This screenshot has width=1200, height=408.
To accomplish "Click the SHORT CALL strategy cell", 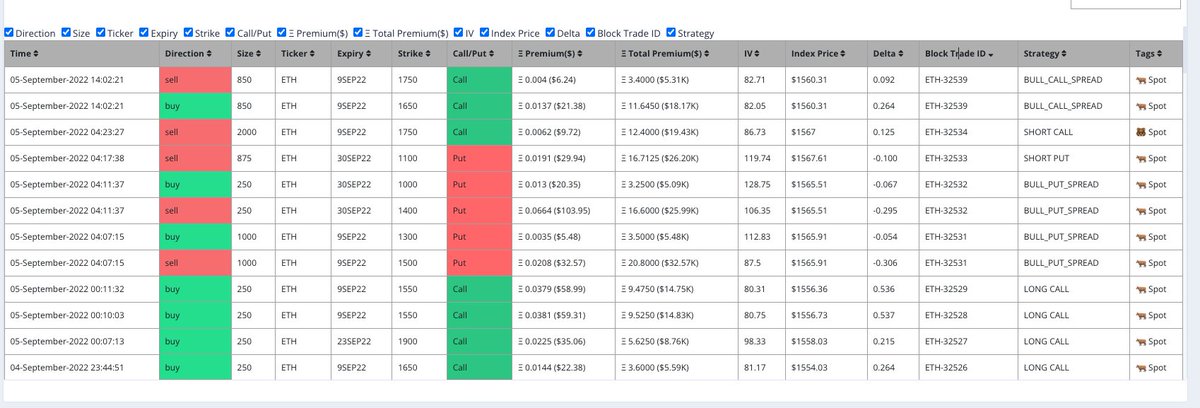I will (1072, 132).
